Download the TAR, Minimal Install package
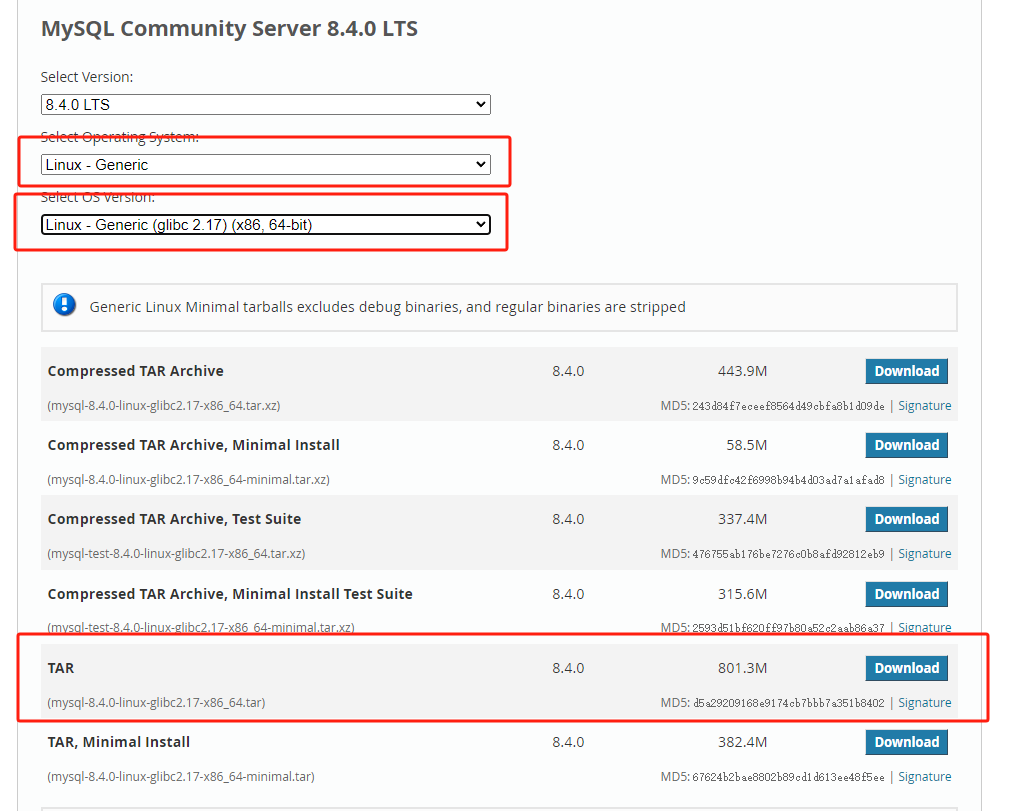The image size is (1013, 811). tap(906, 742)
